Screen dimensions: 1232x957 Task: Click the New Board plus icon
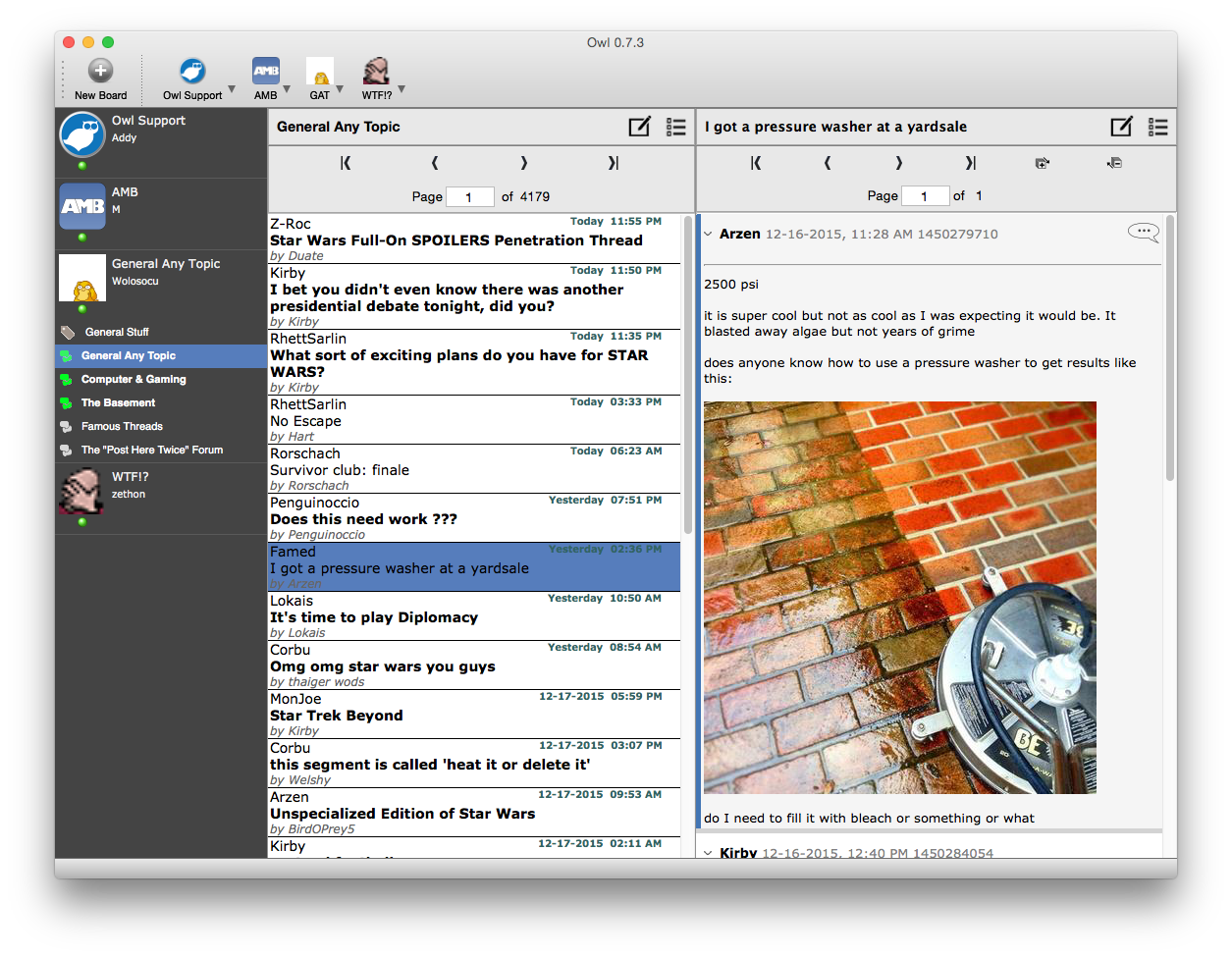100,71
